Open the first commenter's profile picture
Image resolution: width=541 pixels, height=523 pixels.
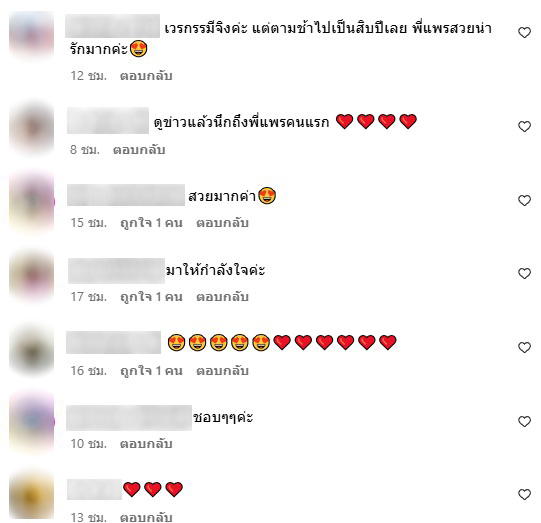click(31, 34)
